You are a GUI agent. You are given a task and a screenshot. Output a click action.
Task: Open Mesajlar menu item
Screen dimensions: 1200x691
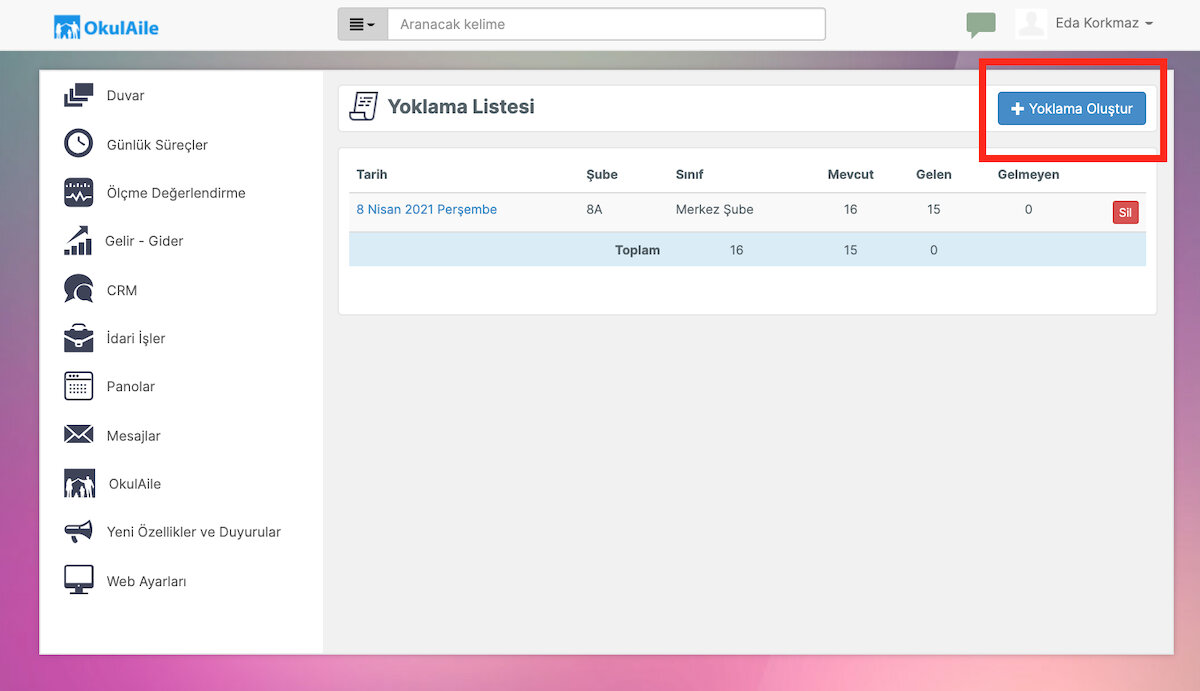coord(134,435)
